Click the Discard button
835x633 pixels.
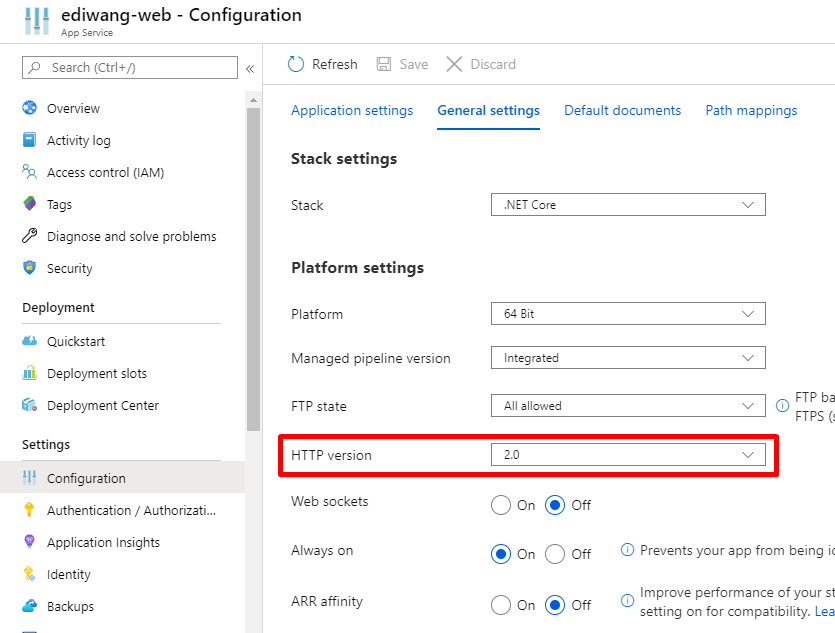coord(481,64)
